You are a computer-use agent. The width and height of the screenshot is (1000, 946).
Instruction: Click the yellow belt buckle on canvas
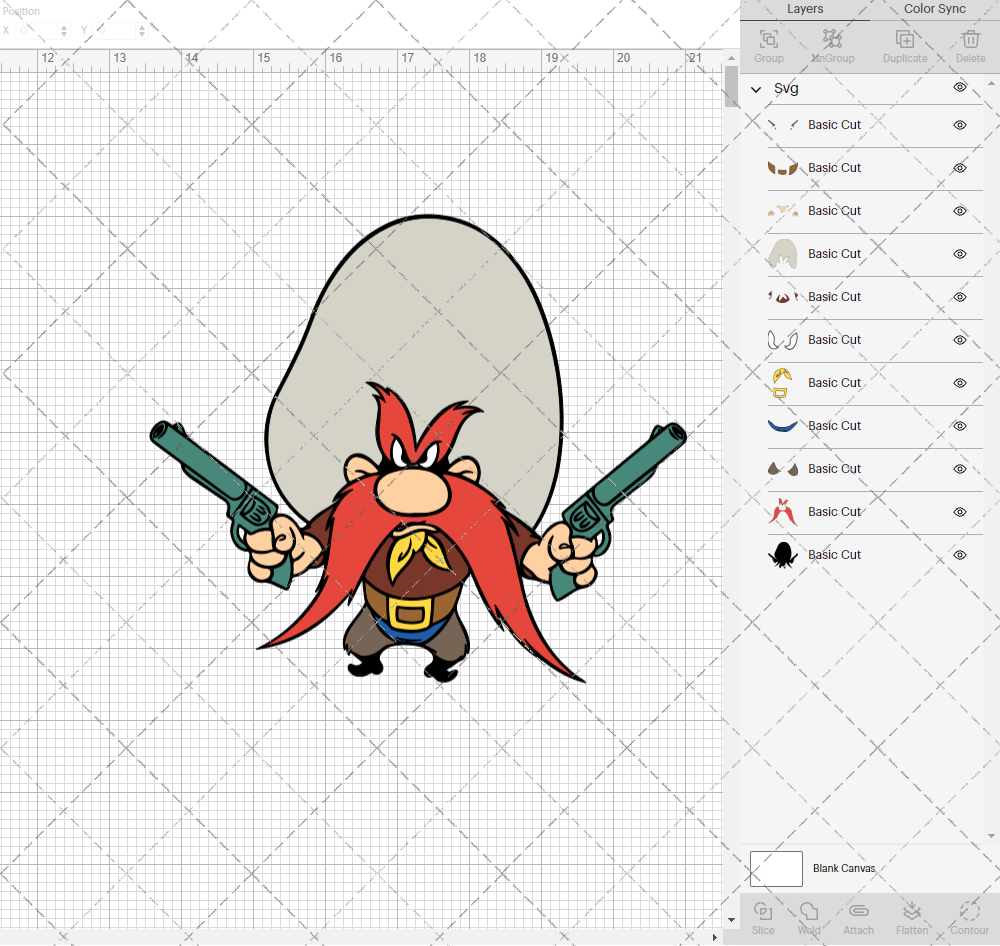[409, 614]
